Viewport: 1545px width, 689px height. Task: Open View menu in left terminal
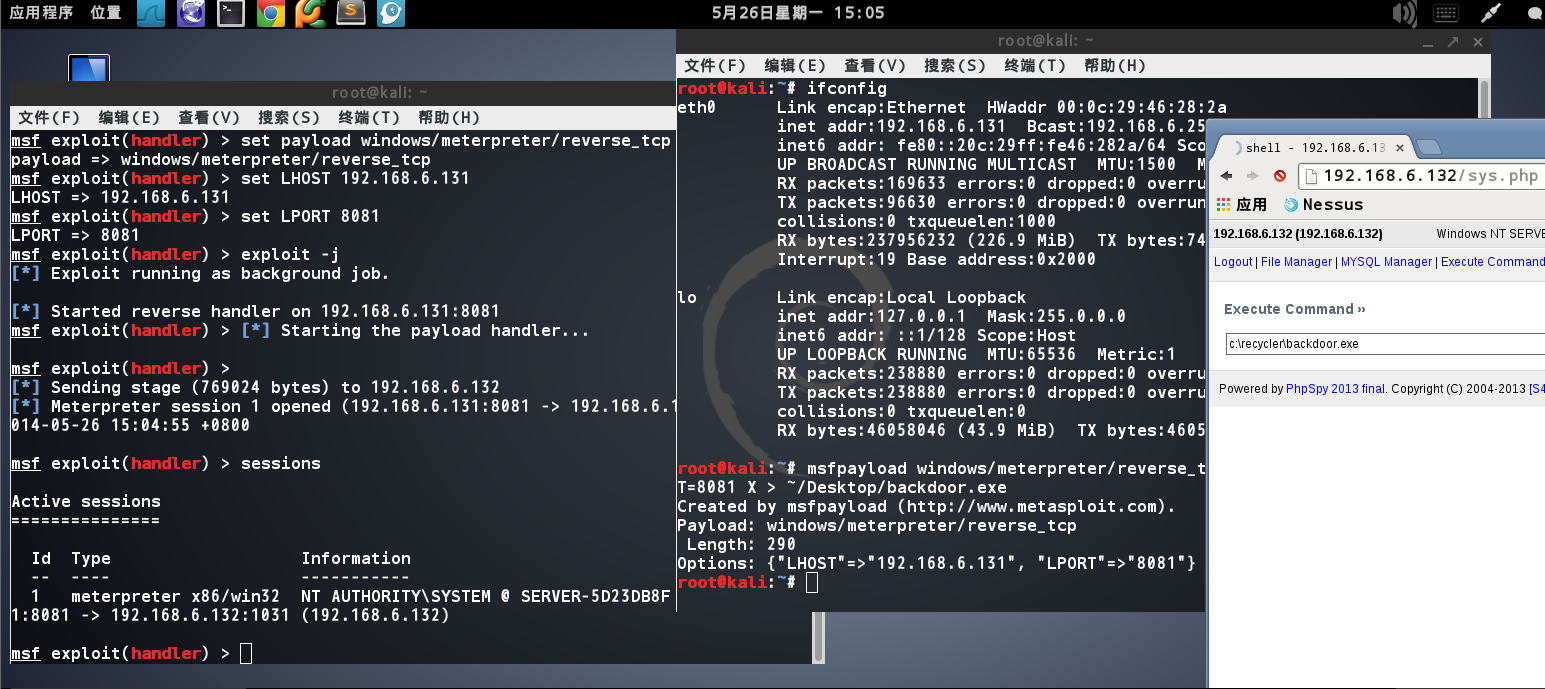pos(210,117)
